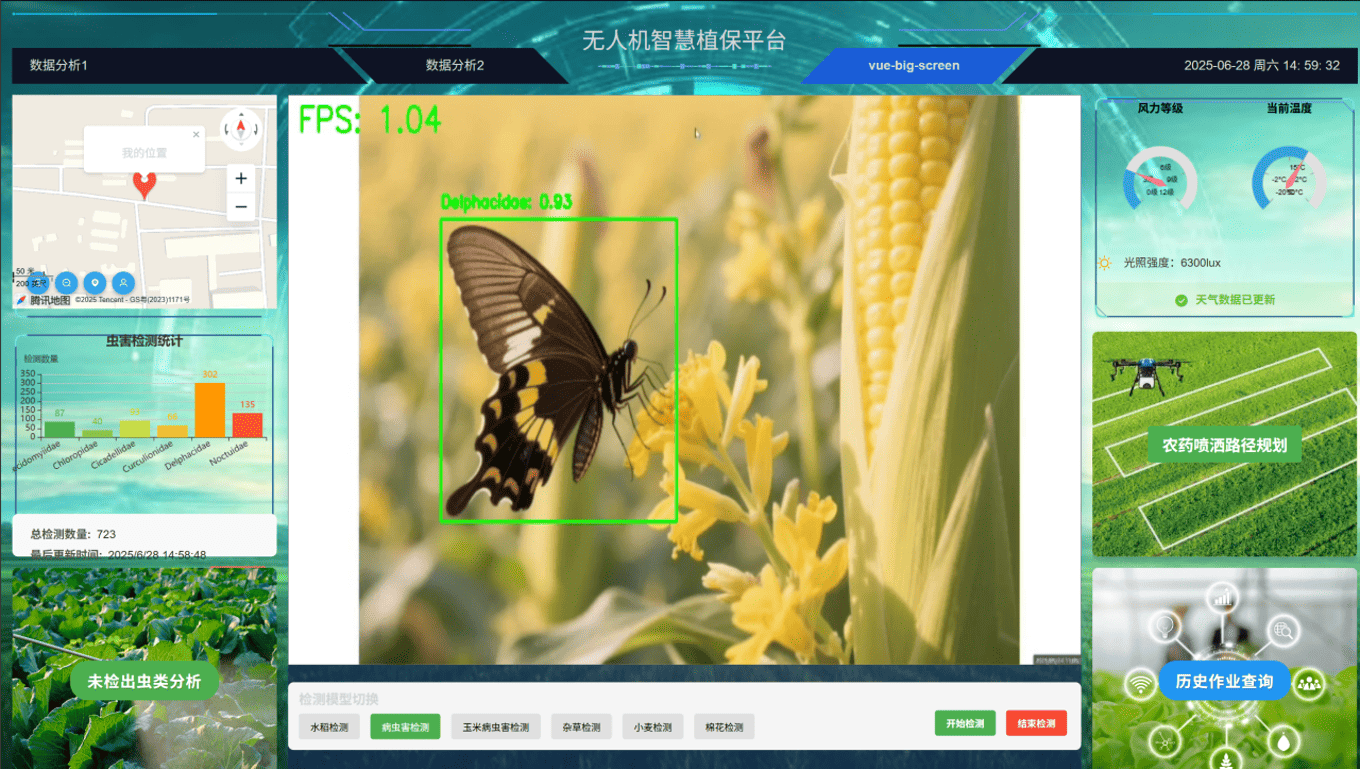Switch to 数据分析2 tab

click(455, 65)
